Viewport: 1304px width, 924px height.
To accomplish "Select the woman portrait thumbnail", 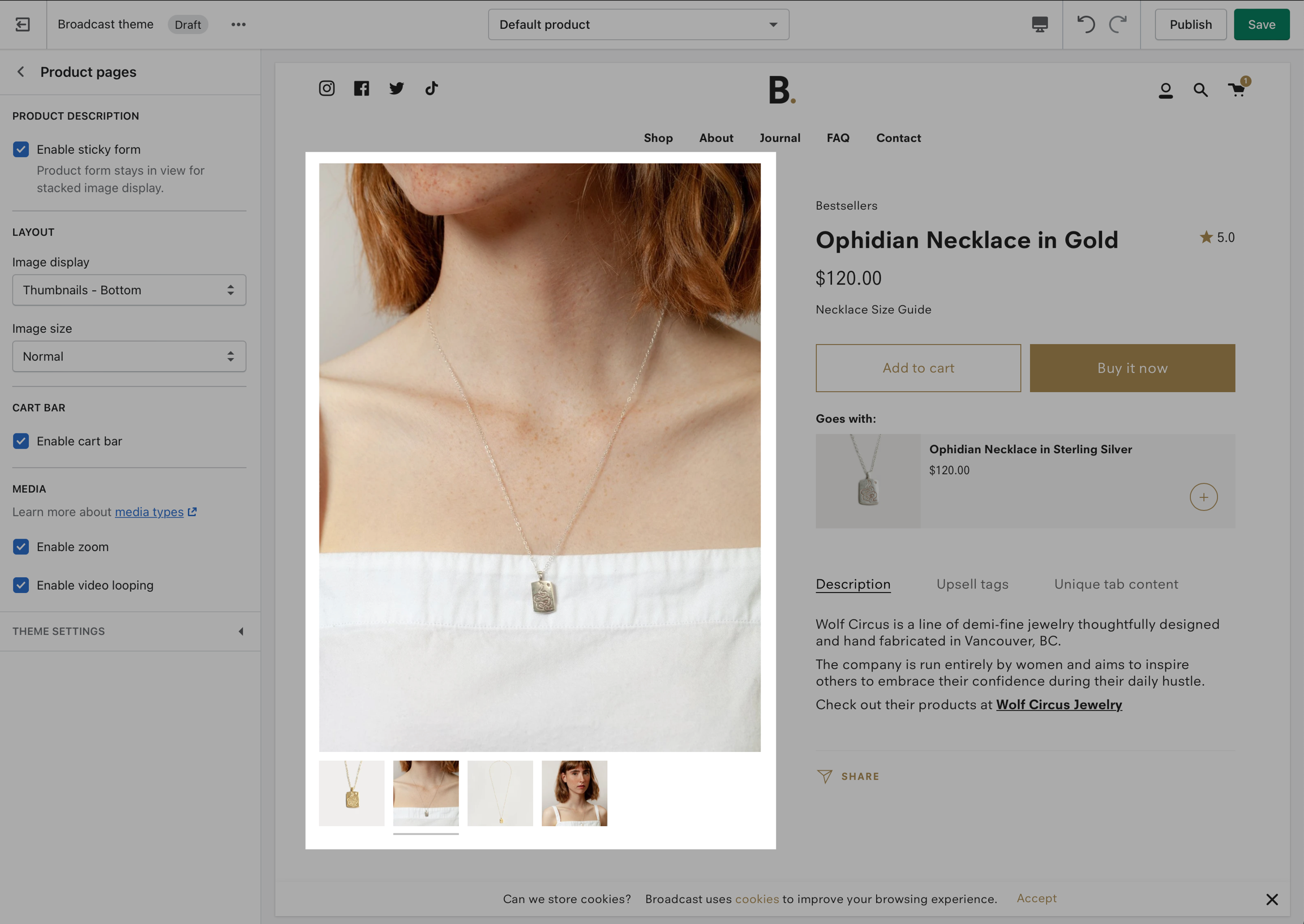I will pos(574,793).
